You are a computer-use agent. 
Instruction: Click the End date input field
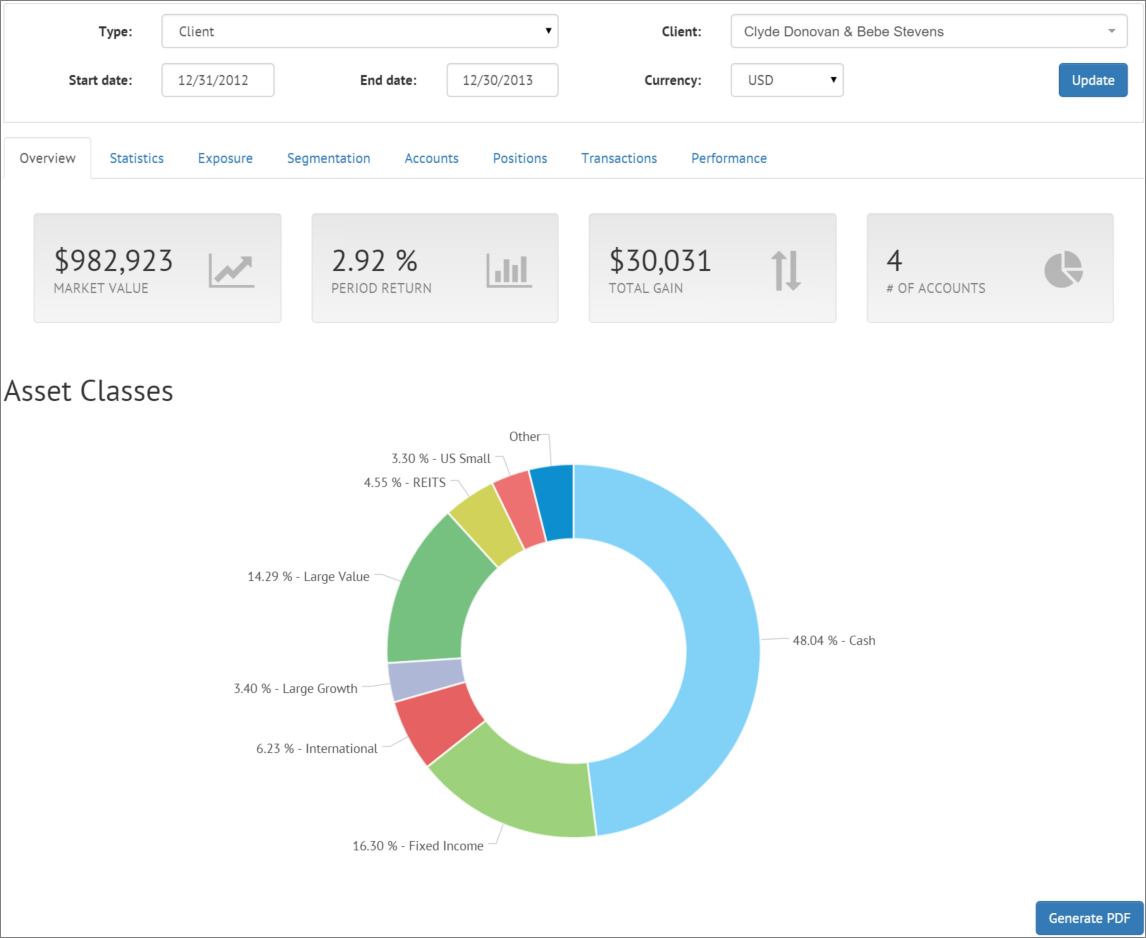pos(502,80)
